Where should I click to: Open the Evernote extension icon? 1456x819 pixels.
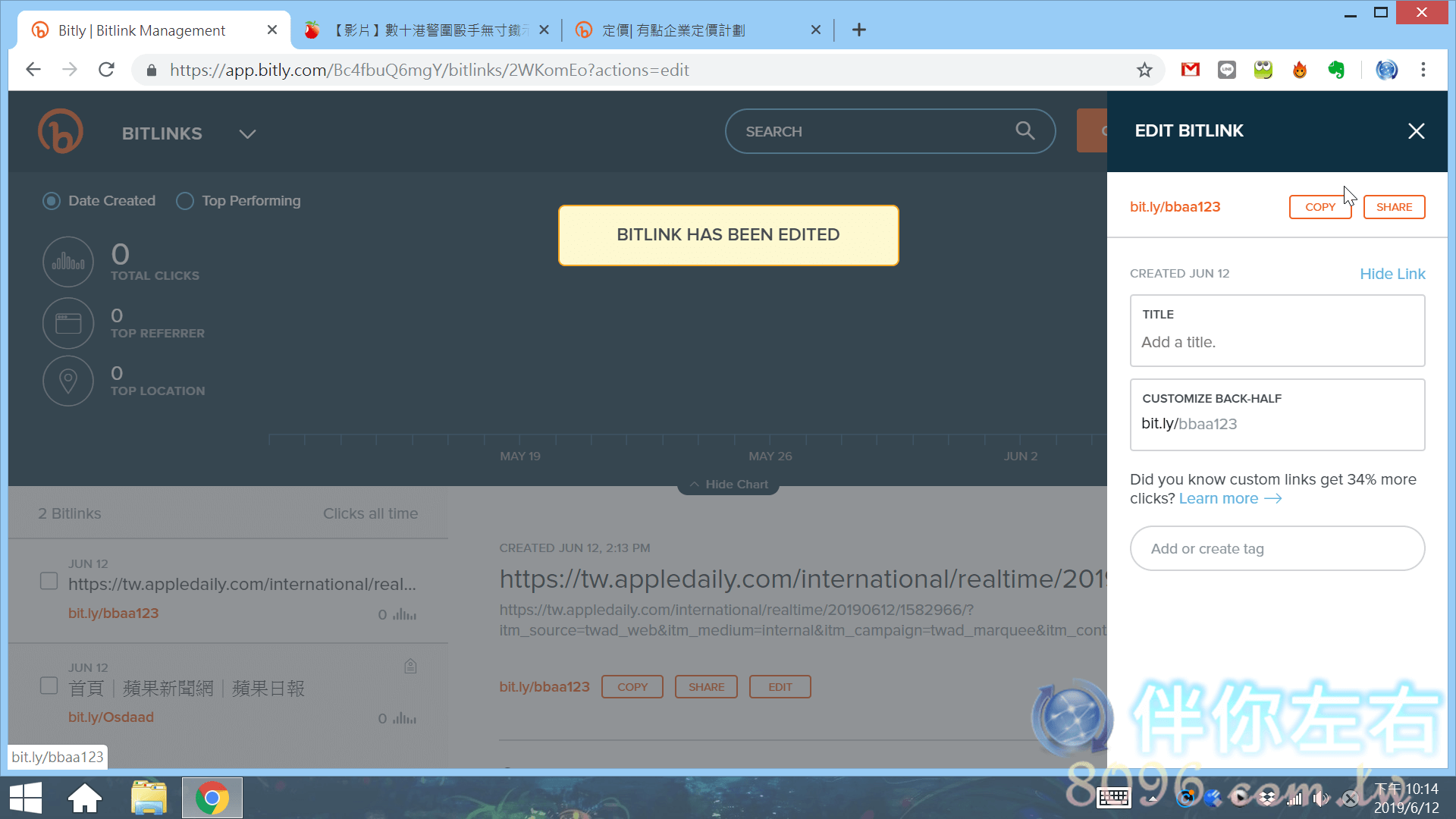point(1336,70)
